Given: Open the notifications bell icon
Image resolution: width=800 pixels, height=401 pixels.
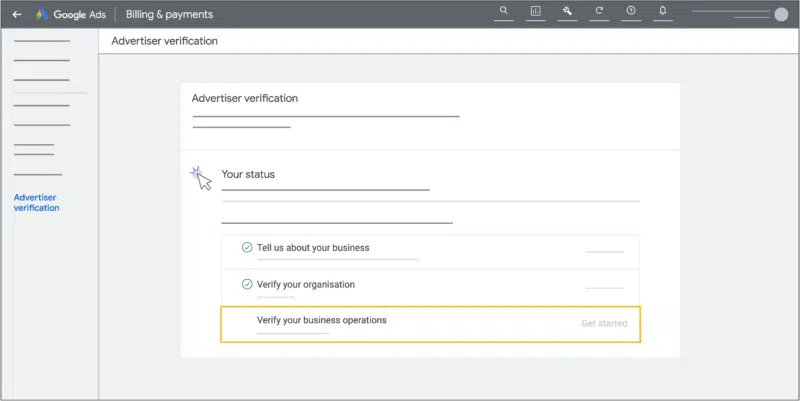Looking at the screenshot, I should point(663,10).
